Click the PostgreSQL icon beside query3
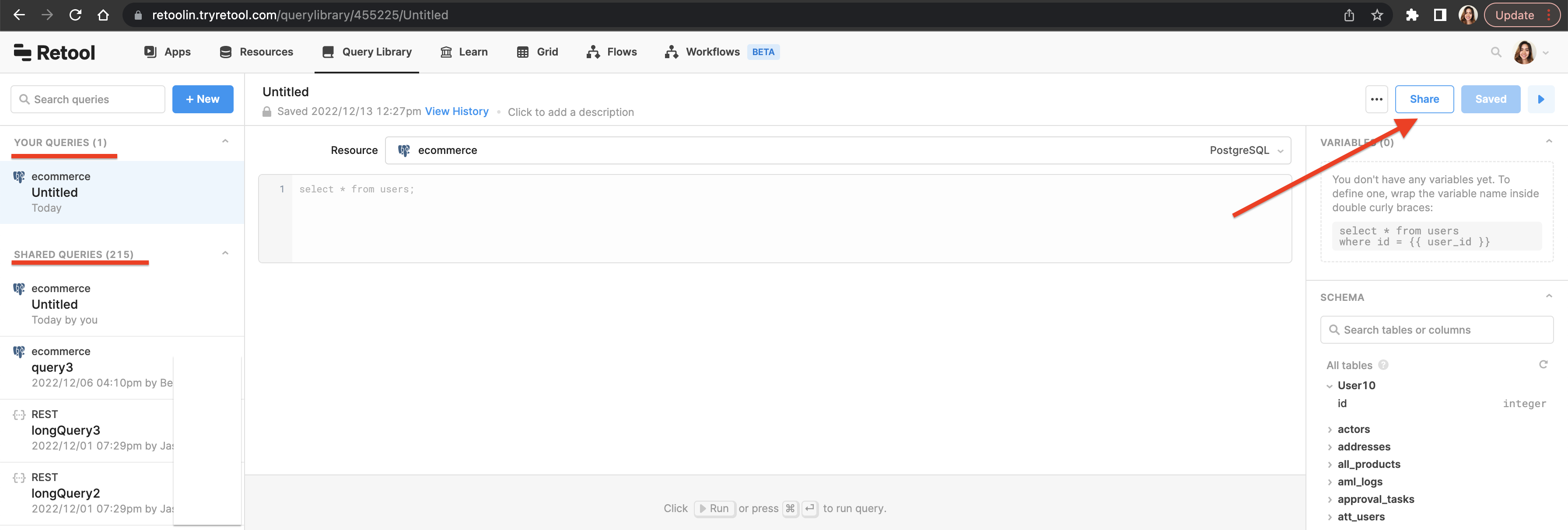This screenshot has height=530, width=1568. pyautogui.click(x=19, y=352)
